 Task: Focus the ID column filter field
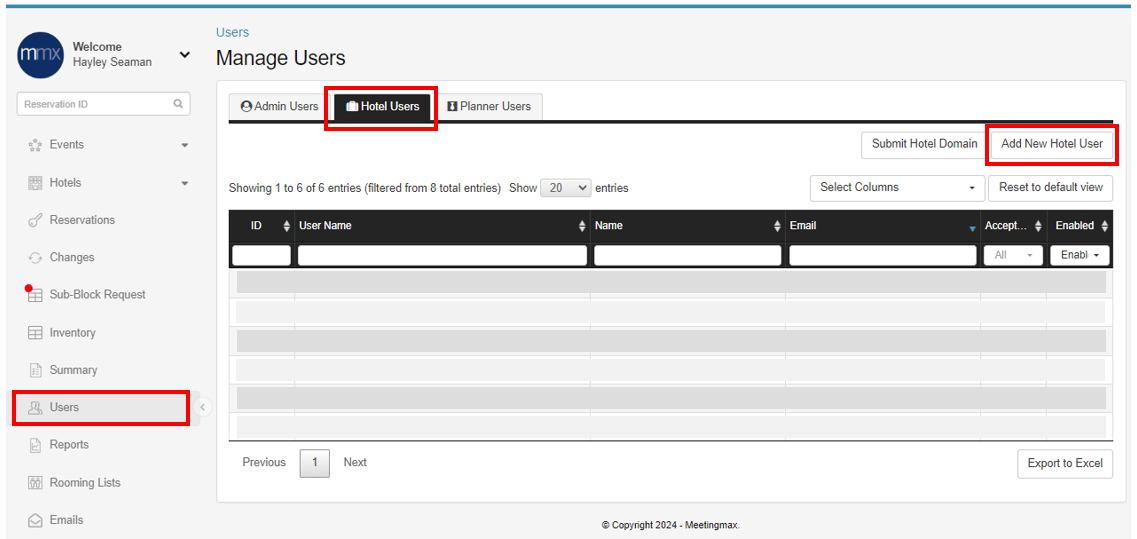tap(261, 255)
